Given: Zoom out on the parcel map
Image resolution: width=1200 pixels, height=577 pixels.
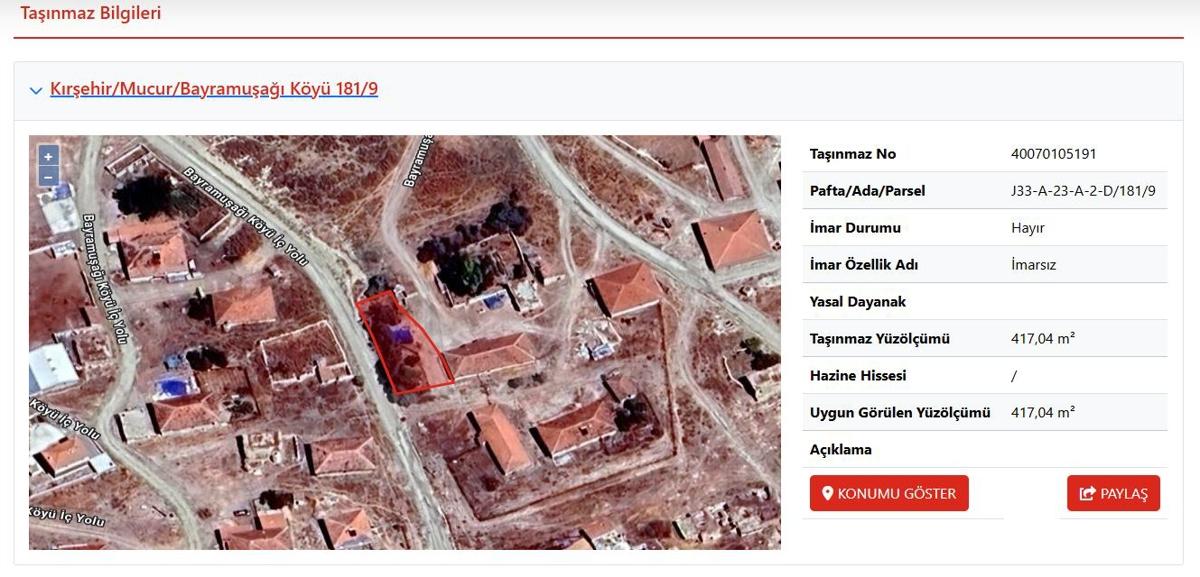Looking at the screenshot, I should coord(48,177).
